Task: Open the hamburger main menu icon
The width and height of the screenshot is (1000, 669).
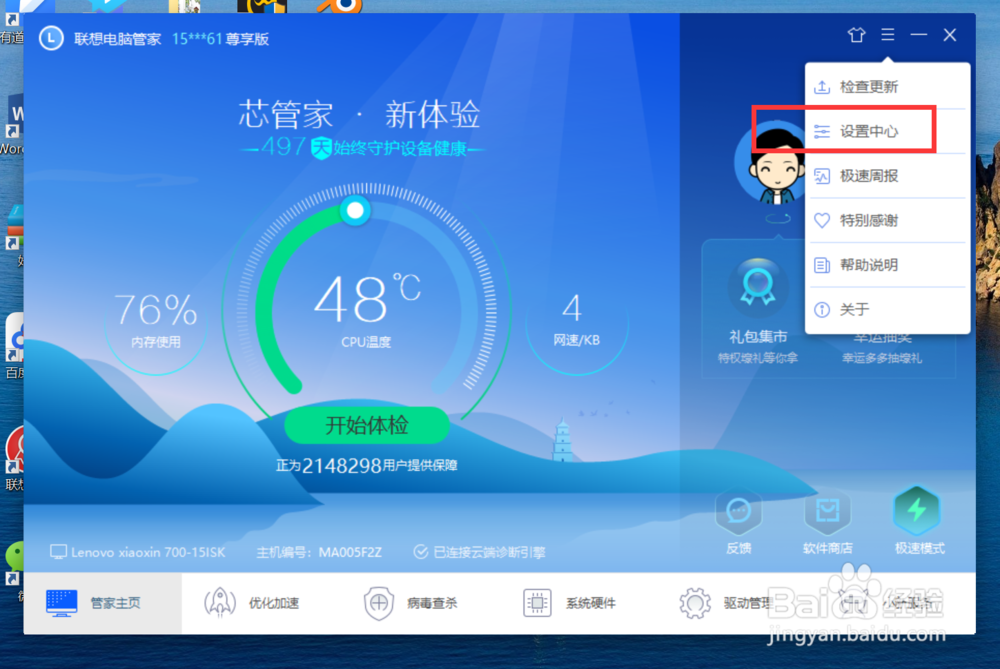Action: pyautogui.click(x=888, y=34)
